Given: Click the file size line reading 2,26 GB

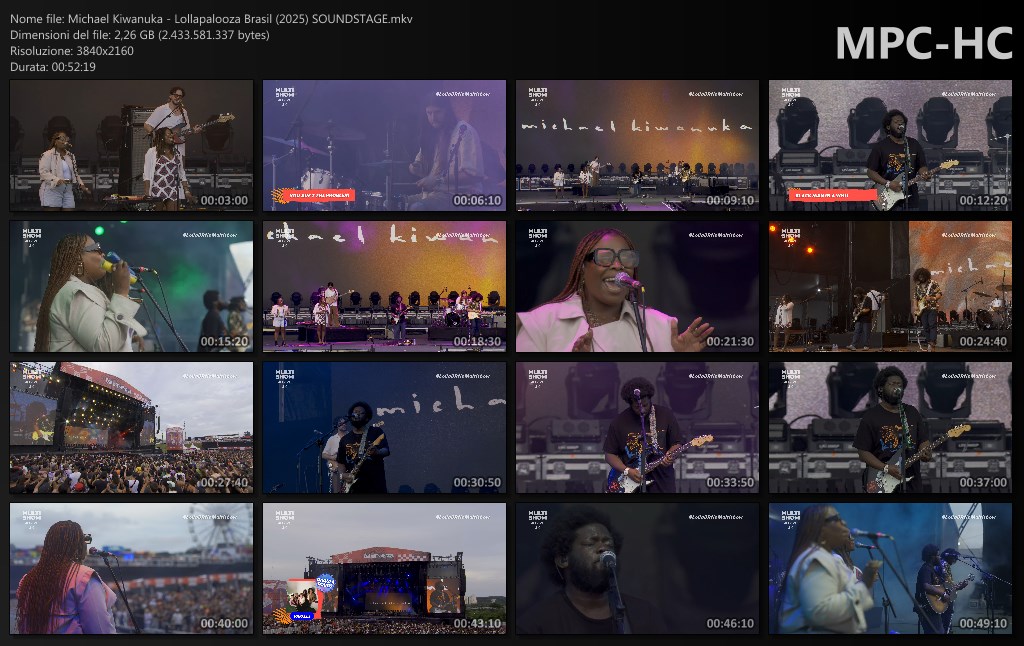Looking at the screenshot, I should click(139, 35).
